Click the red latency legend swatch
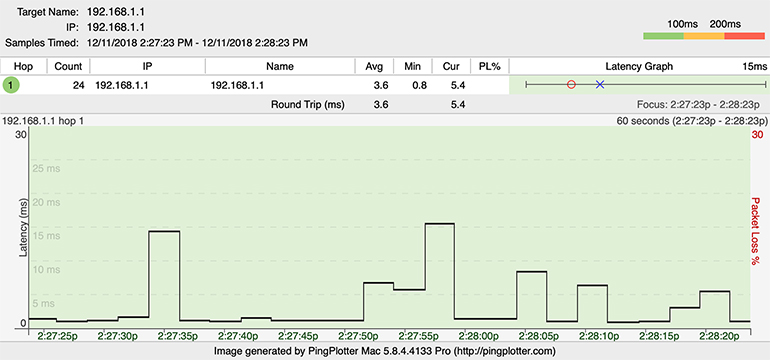Screen dimensions: 770x360 [744, 36]
